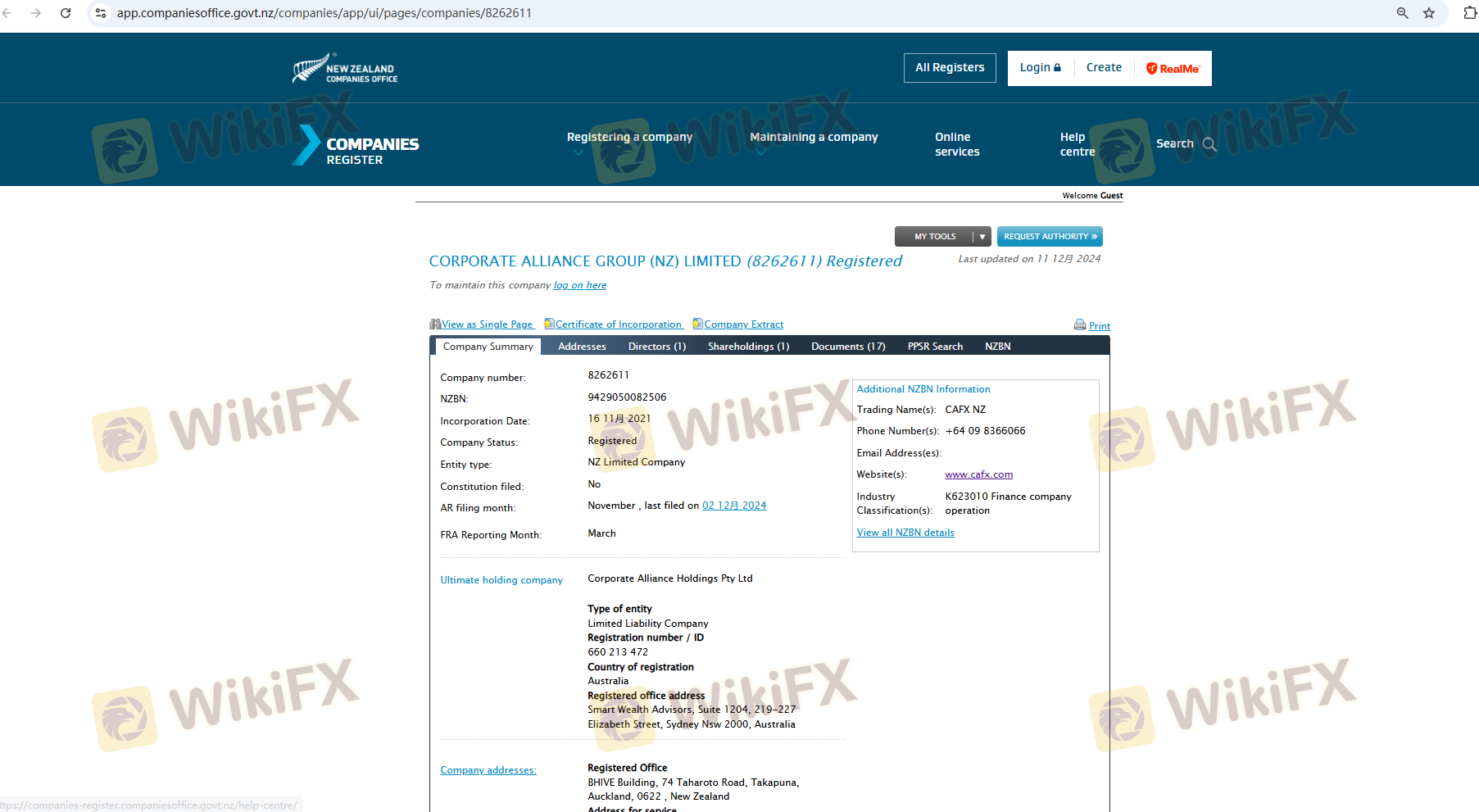Open the New Zealand Companies Office logo
Viewport: 1479px width, 812px height.
point(345,69)
